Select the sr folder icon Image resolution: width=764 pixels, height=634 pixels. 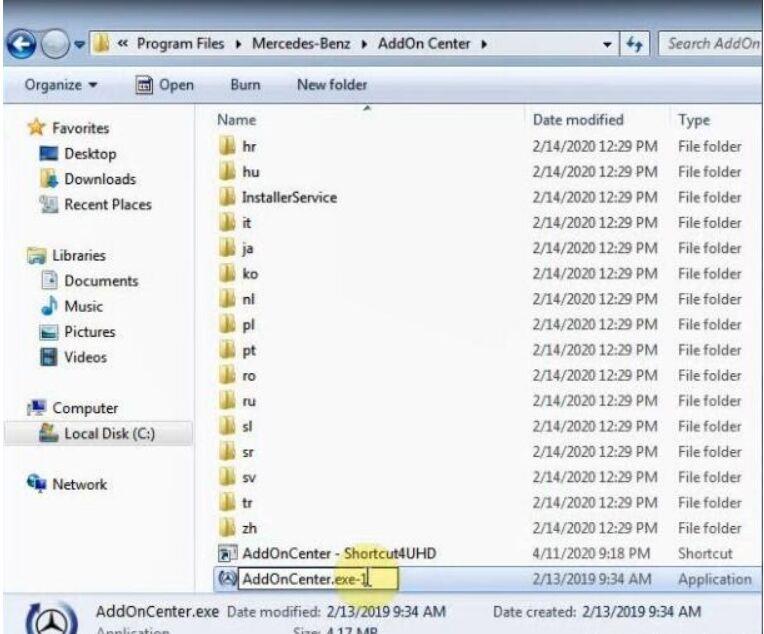point(227,451)
